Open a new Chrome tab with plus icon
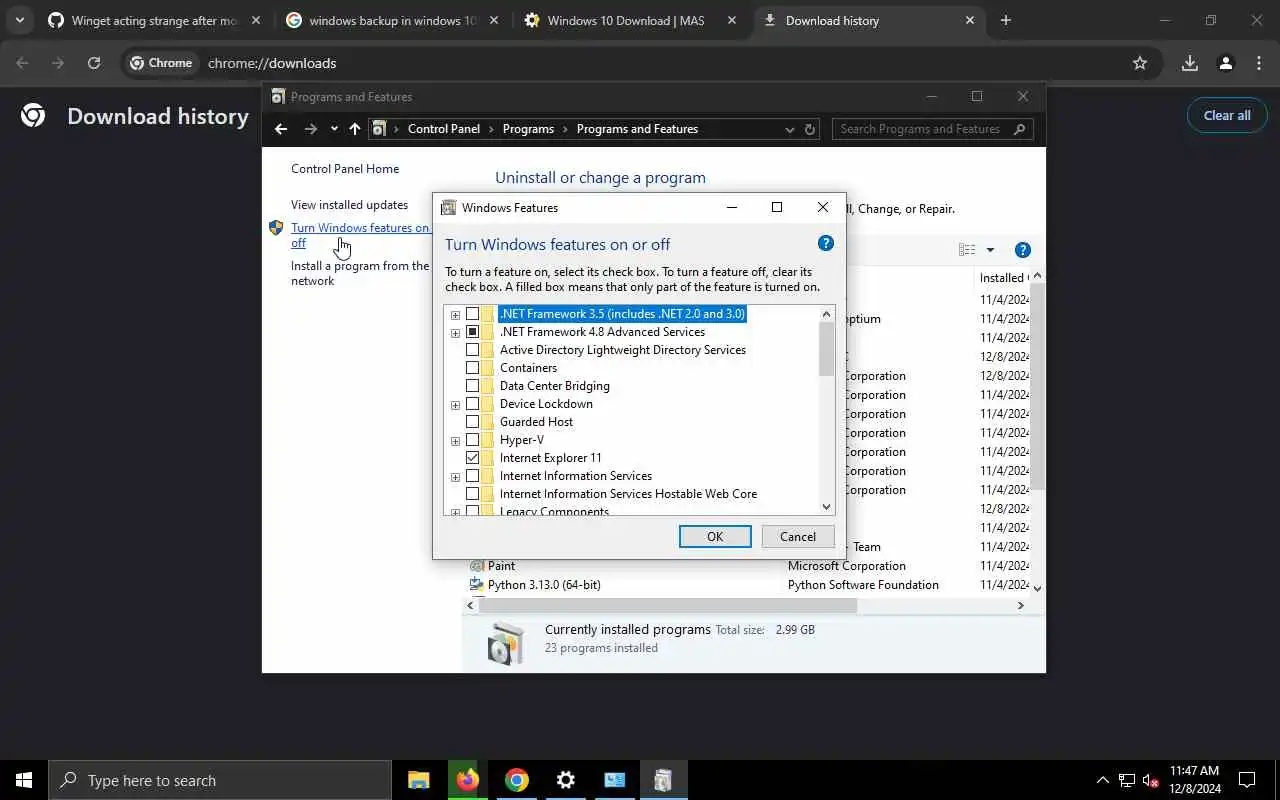The height and width of the screenshot is (800, 1280). click(1006, 20)
